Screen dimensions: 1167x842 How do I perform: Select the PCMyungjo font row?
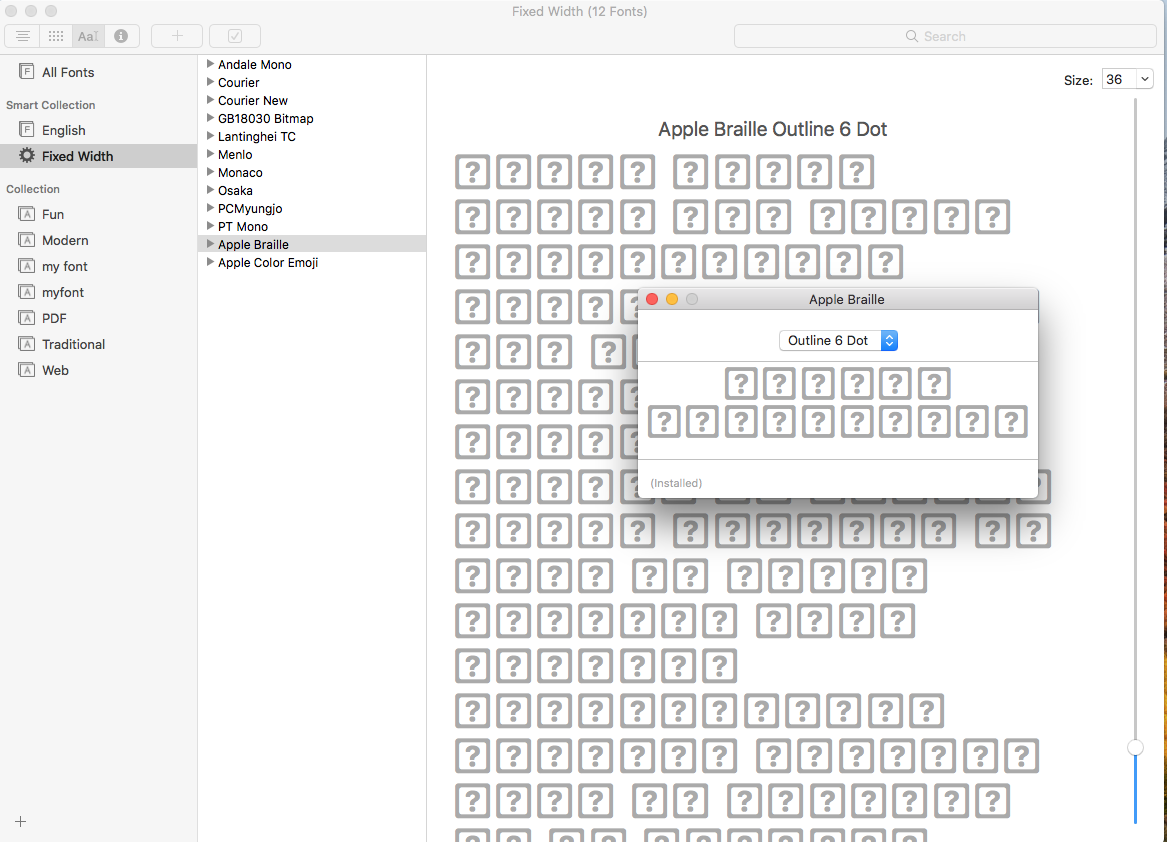312,208
